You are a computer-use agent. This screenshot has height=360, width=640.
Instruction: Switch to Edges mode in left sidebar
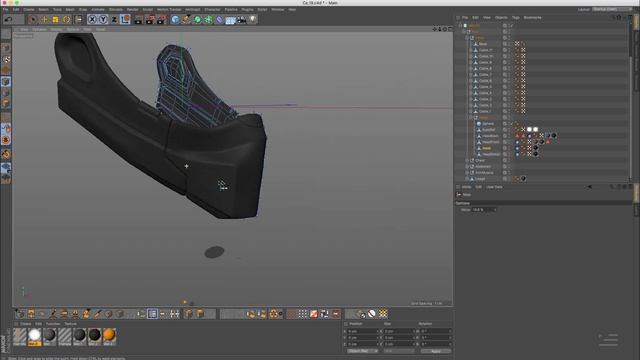coord(6,93)
